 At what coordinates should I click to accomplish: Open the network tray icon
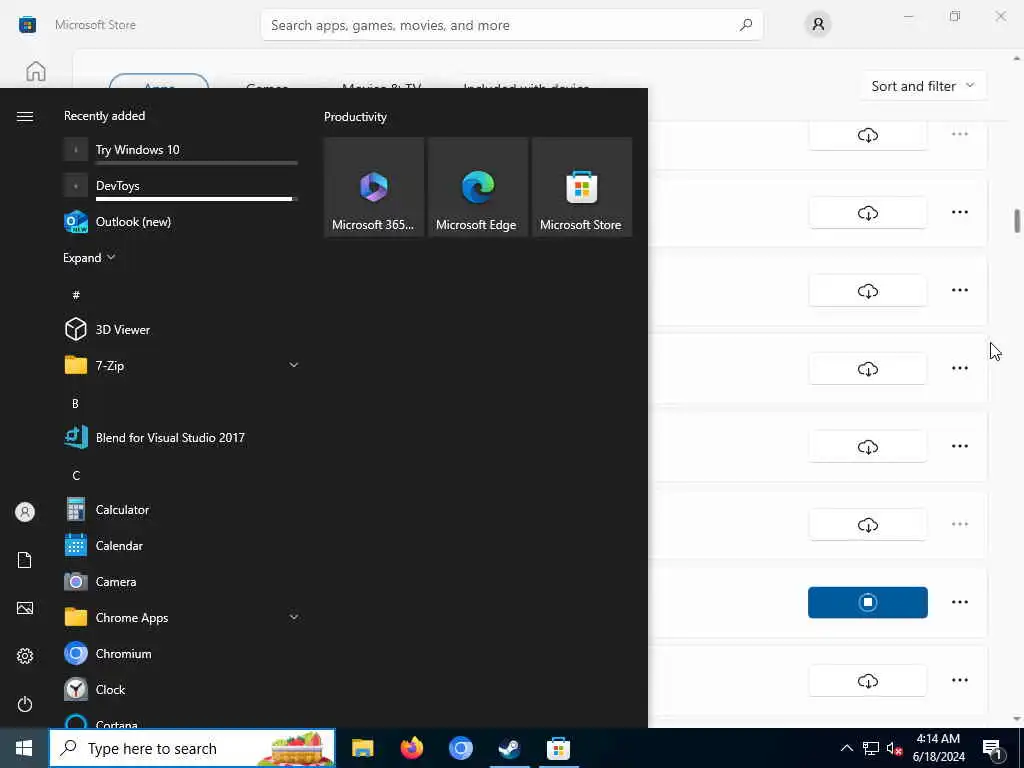[x=871, y=748]
